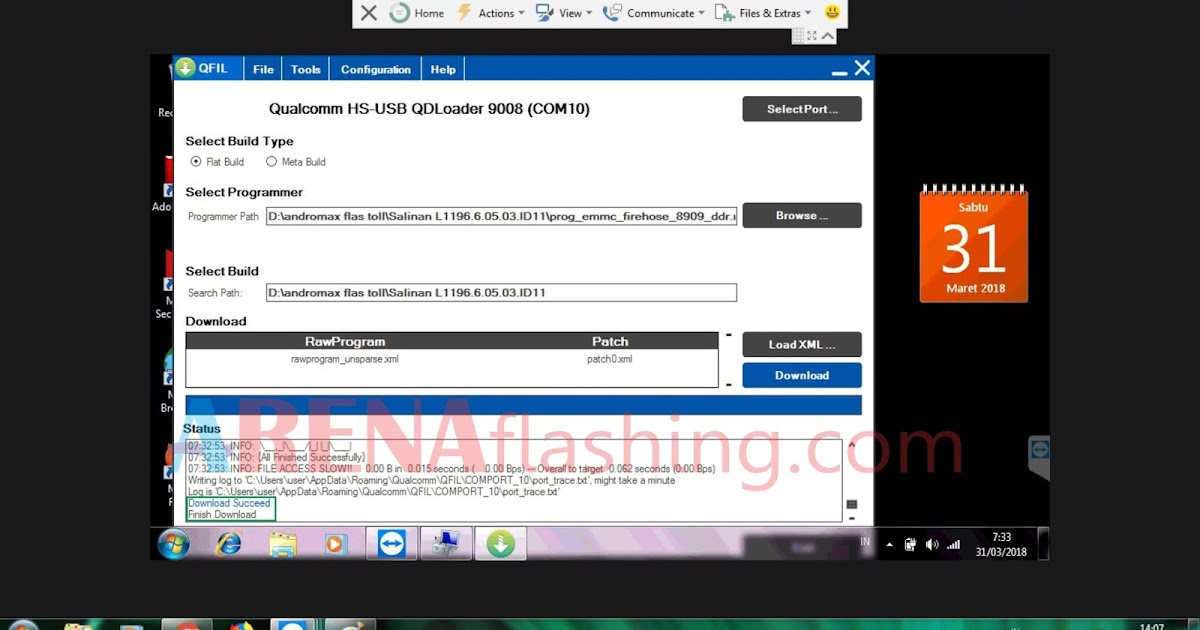The image size is (1200, 630).
Task: Click the blue download progress bar
Action: click(523, 405)
